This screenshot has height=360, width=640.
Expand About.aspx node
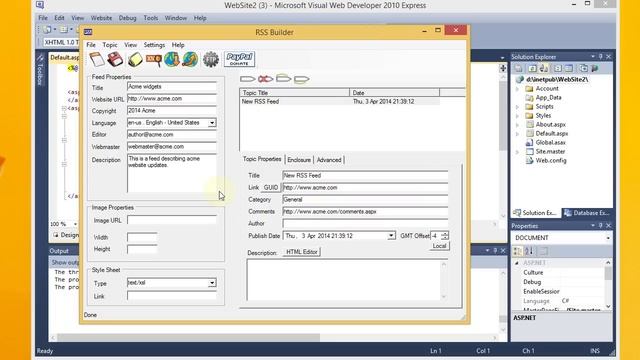pos(518,124)
